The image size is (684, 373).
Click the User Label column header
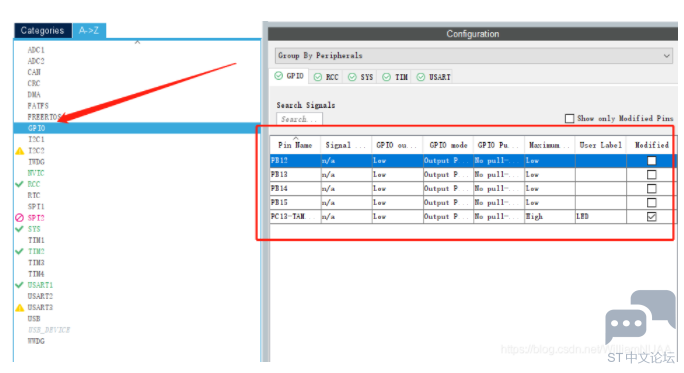click(601, 145)
